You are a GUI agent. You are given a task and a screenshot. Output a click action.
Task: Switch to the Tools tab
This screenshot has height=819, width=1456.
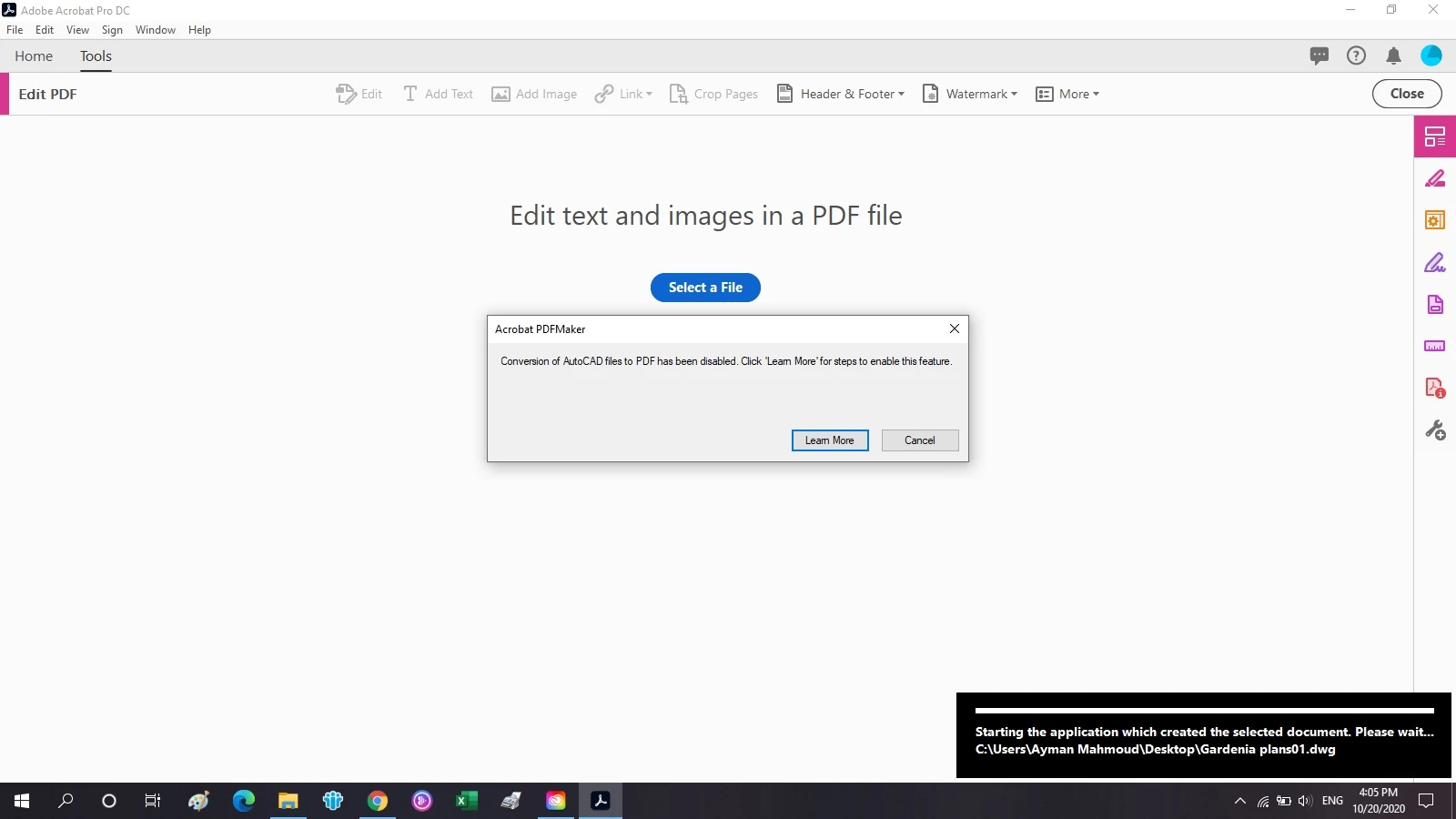pyautogui.click(x=96, y=56)
